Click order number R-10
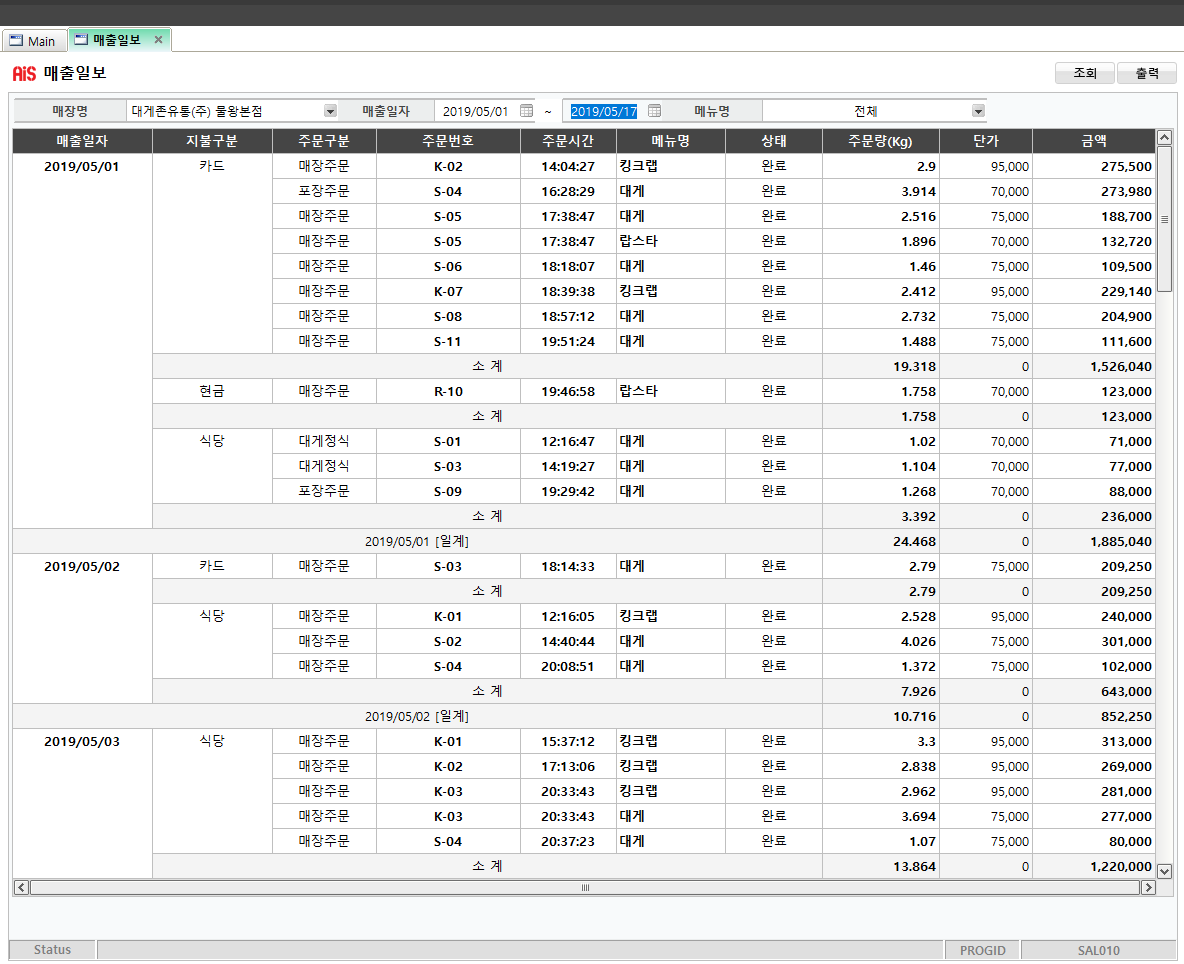This screenshot has height=964, width=1184. 448,392
